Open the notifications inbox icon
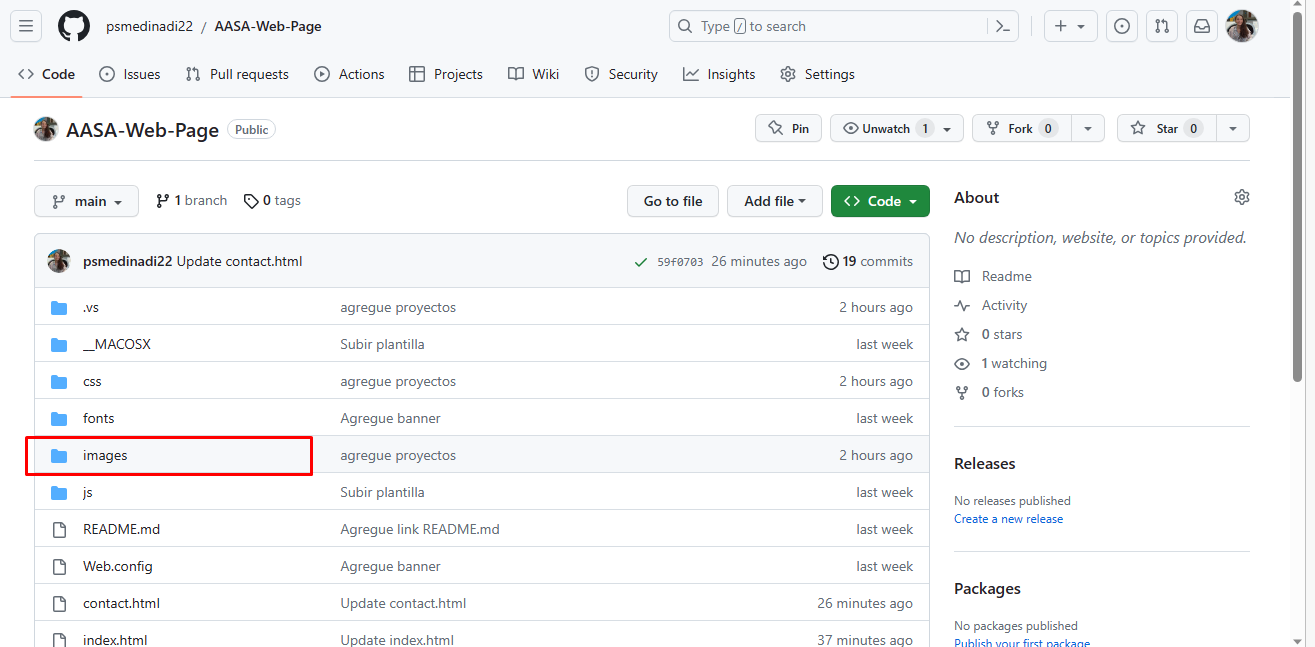 coord(1201,26)
